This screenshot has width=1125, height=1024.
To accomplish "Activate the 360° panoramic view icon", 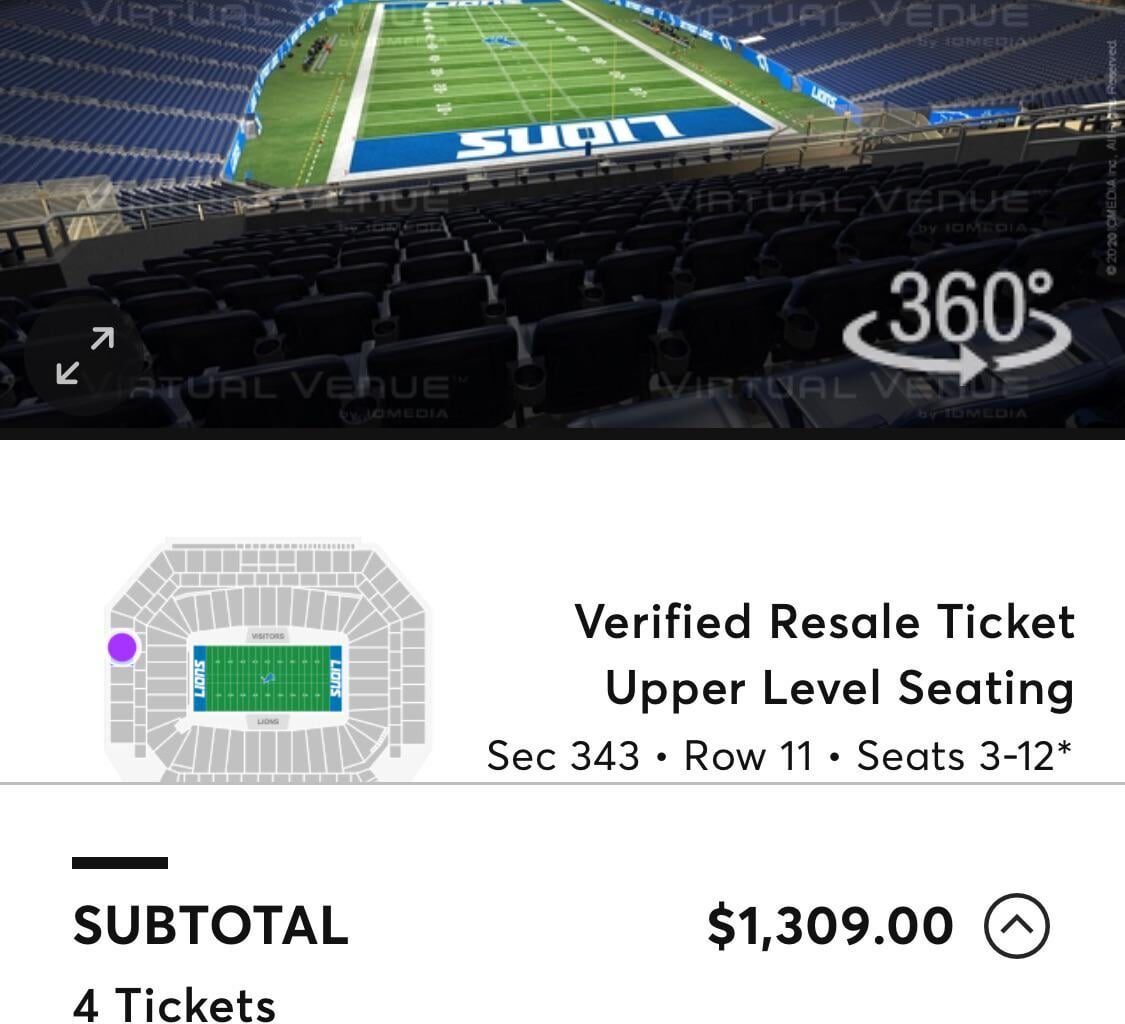I will [x=957, y=327].
